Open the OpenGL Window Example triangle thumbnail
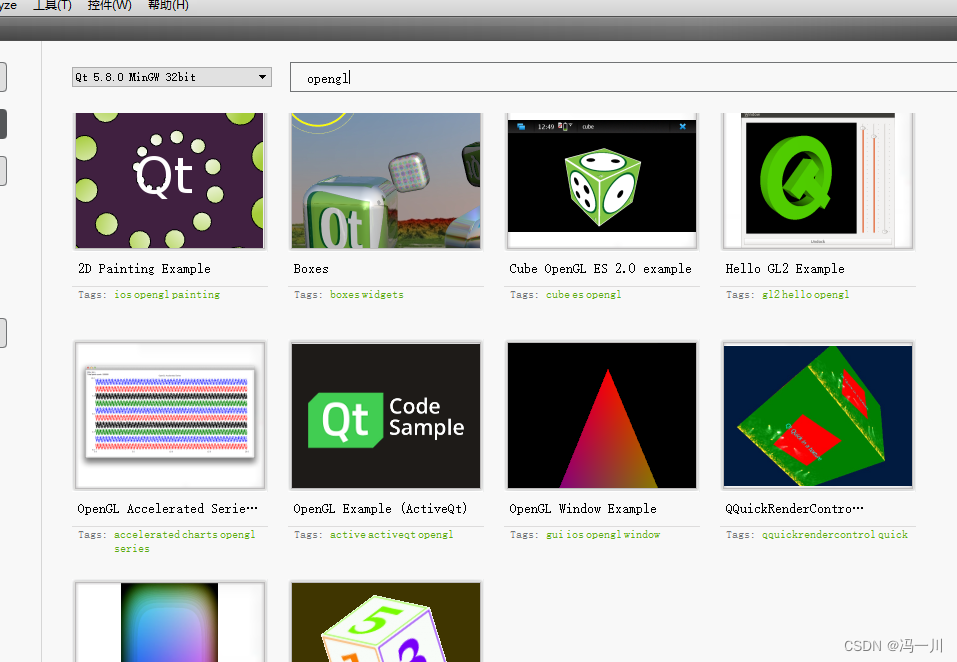957x662 pixels. click(x=602, y=416)
